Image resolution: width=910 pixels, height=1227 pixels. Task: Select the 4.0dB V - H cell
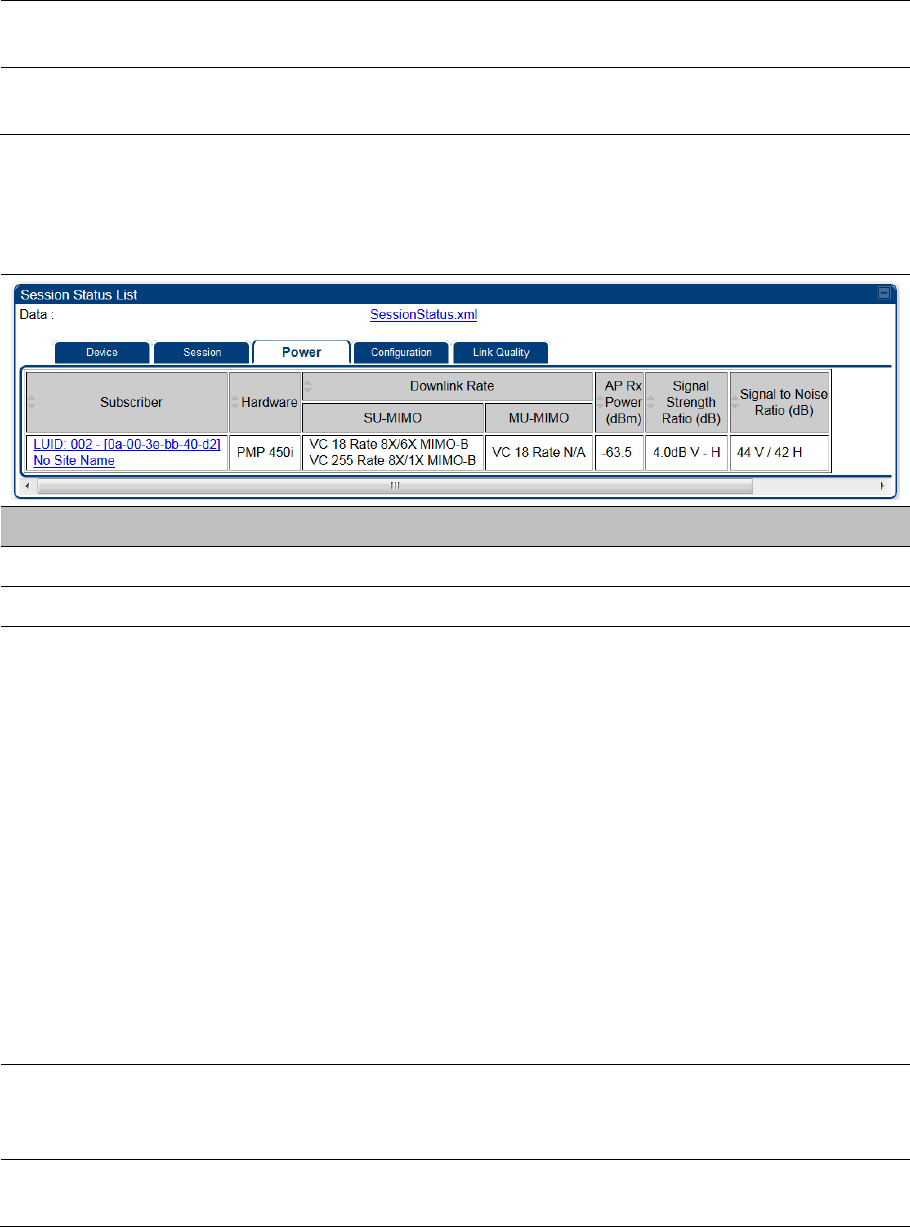(x=687, y=452)
